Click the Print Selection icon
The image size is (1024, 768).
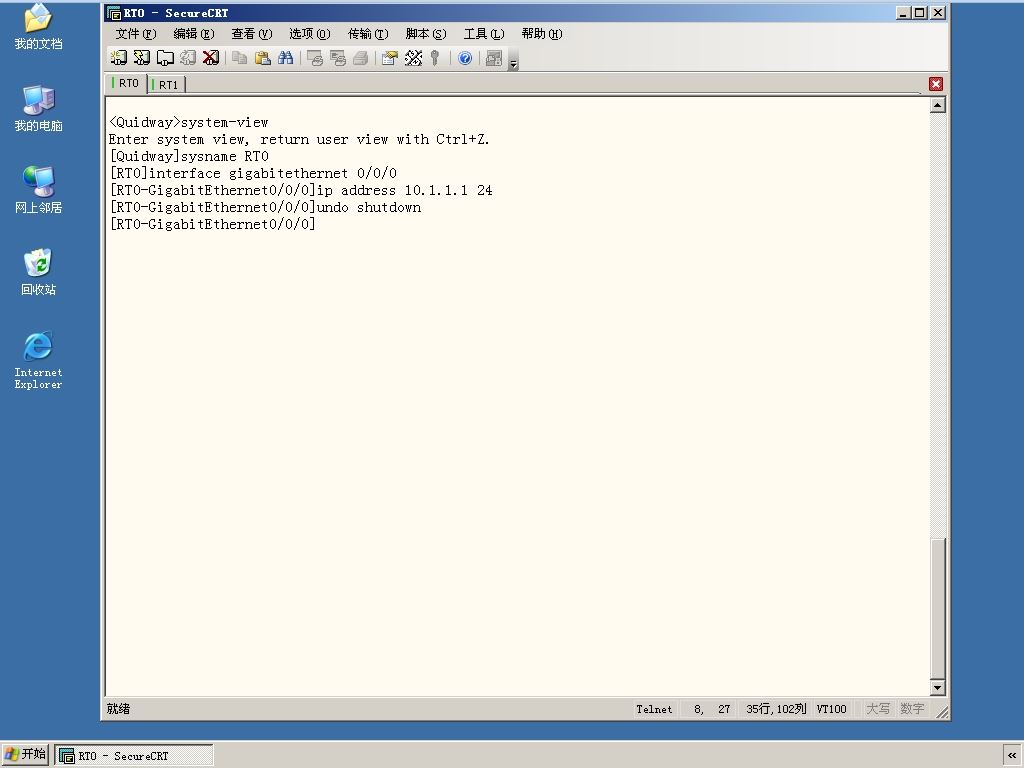338,58
